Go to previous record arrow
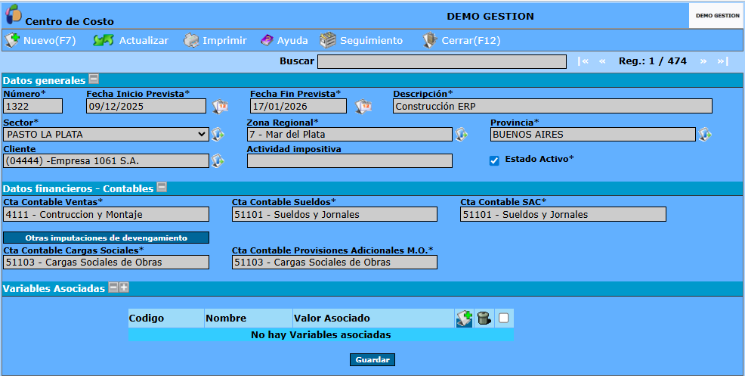This screenshot has width=745, height=376. click(602, 61)
